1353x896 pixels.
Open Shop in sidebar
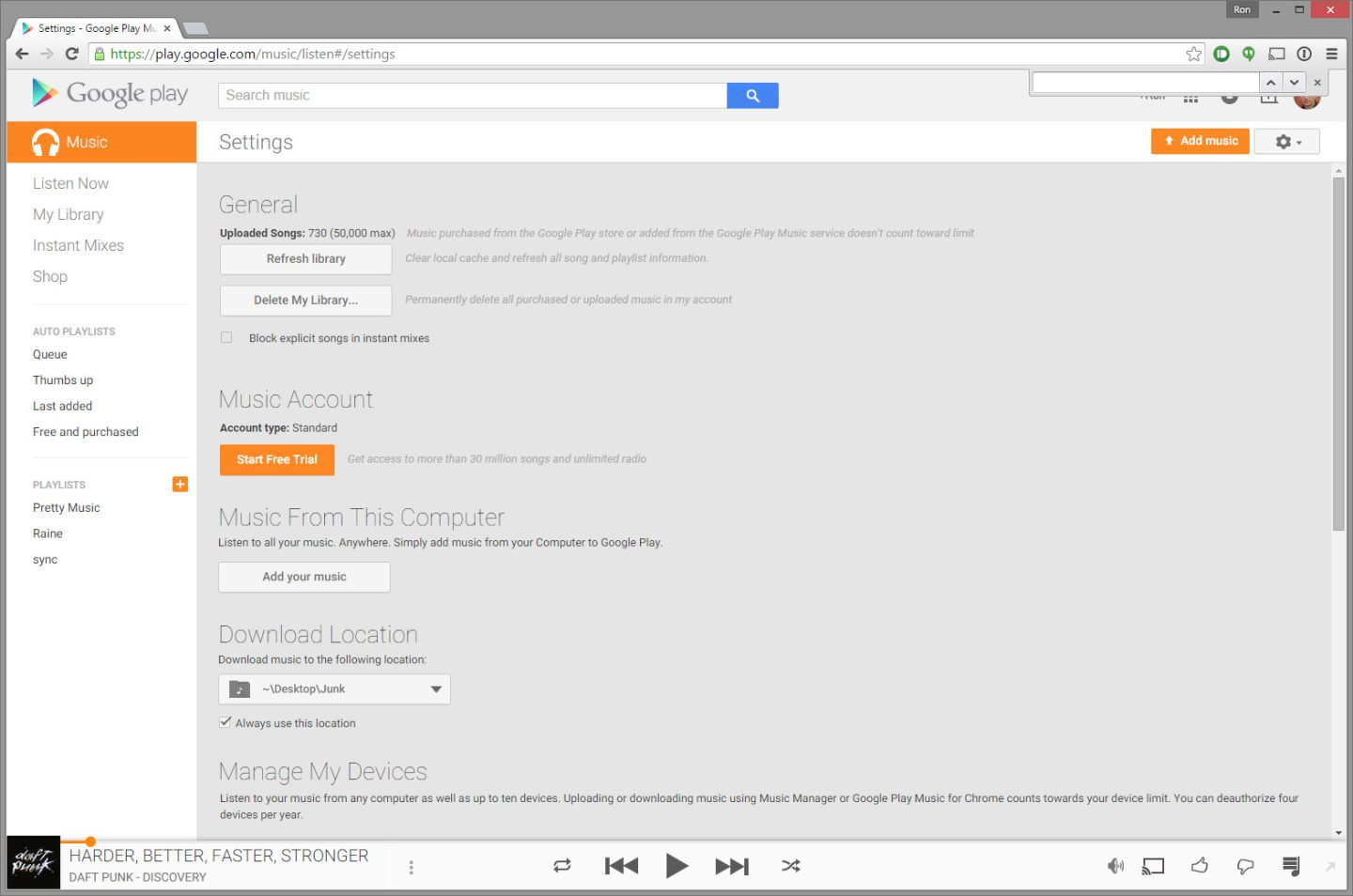pyautogui.click(x=50, y=276)
